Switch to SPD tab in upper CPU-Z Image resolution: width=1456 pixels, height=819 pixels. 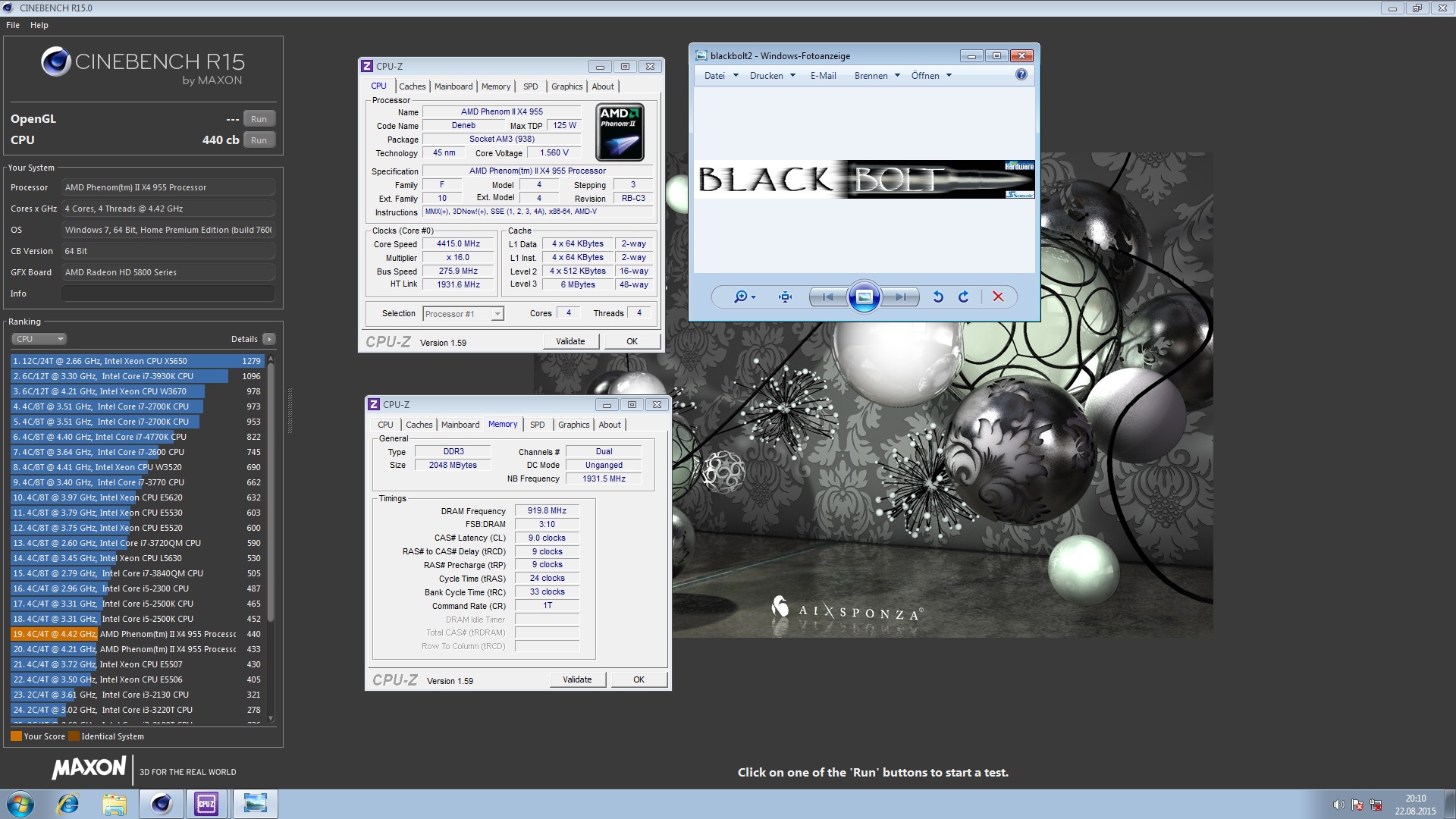click(x=530, y=86)
